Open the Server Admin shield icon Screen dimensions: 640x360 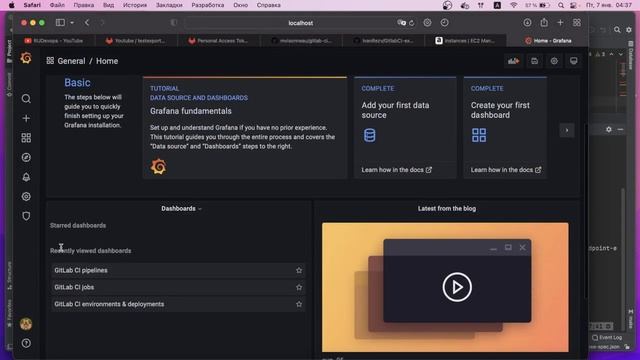pos(26,216)
